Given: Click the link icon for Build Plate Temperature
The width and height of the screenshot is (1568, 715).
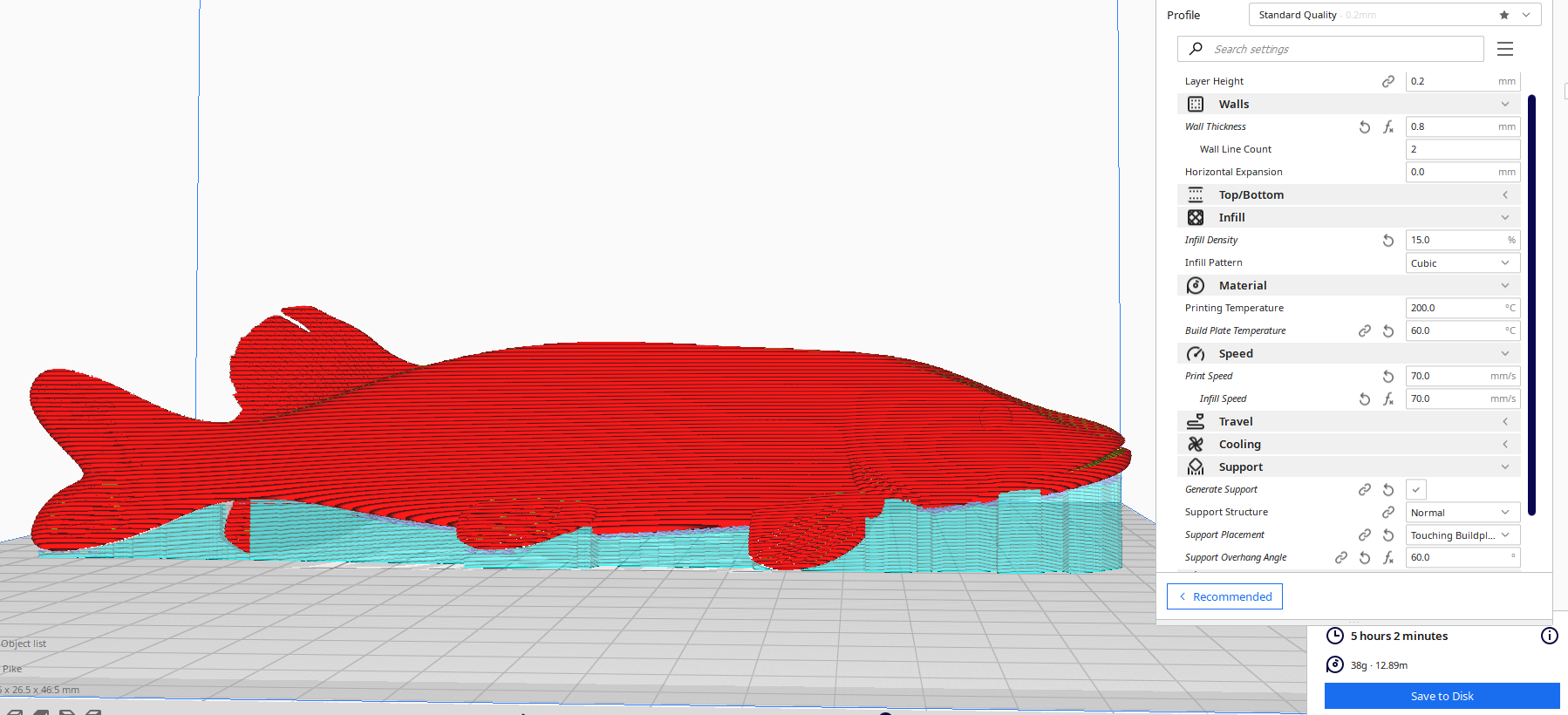Looking at the screenshot, I should click(1365, 331).
